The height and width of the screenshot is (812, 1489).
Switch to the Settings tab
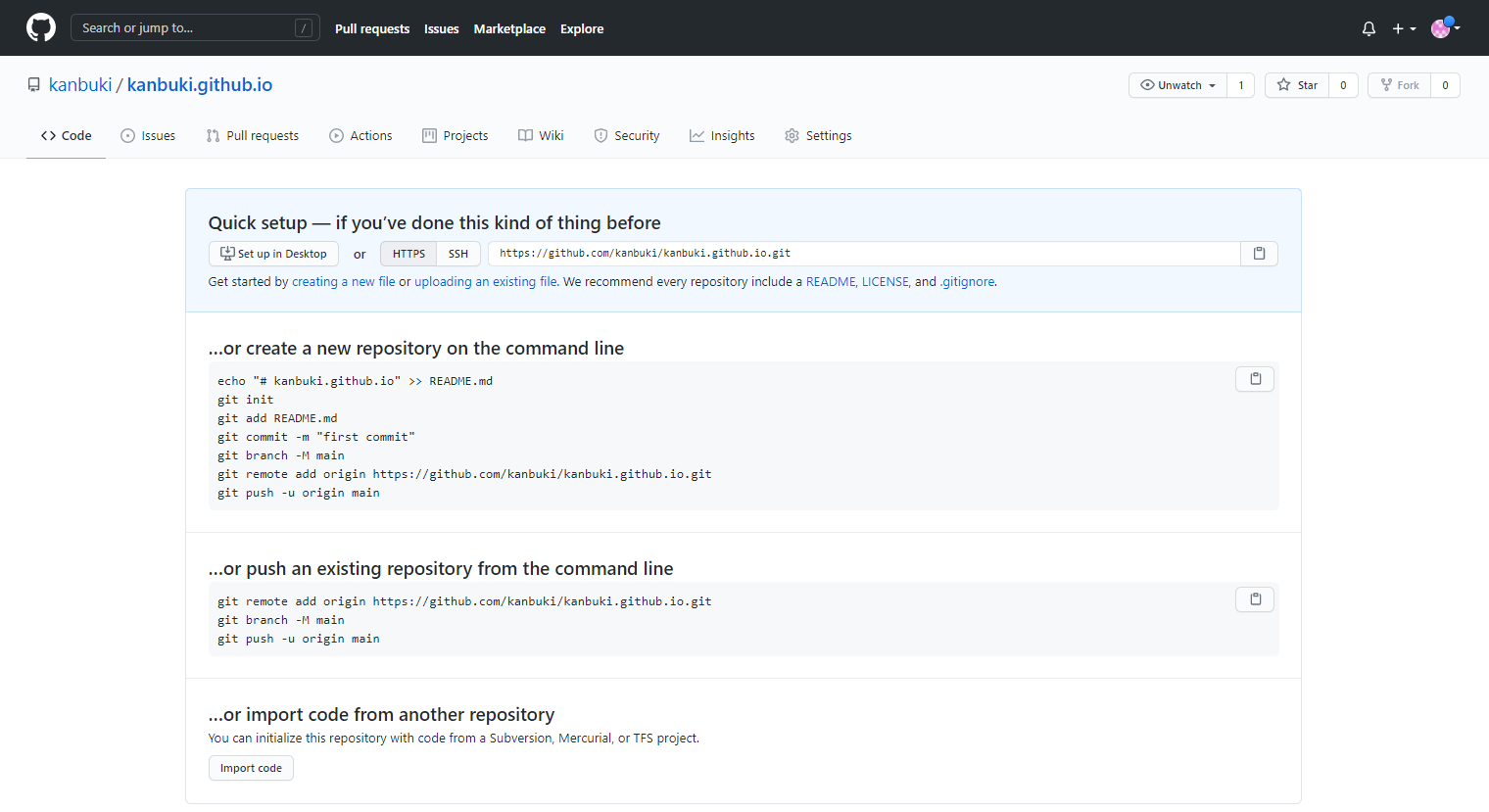tap(818, 136)
